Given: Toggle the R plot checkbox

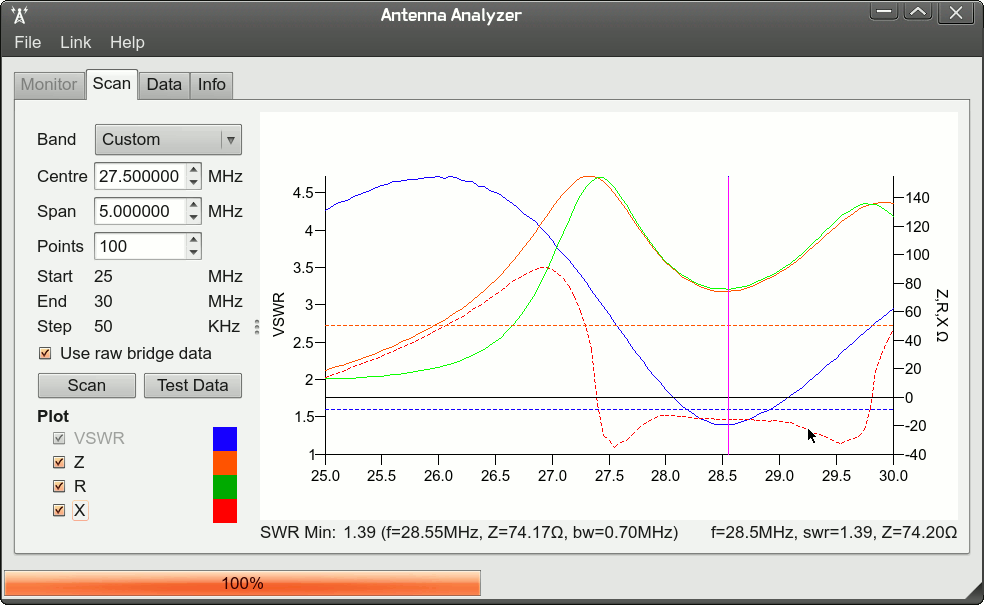Looking at the screenshot, I should point(57,486).
